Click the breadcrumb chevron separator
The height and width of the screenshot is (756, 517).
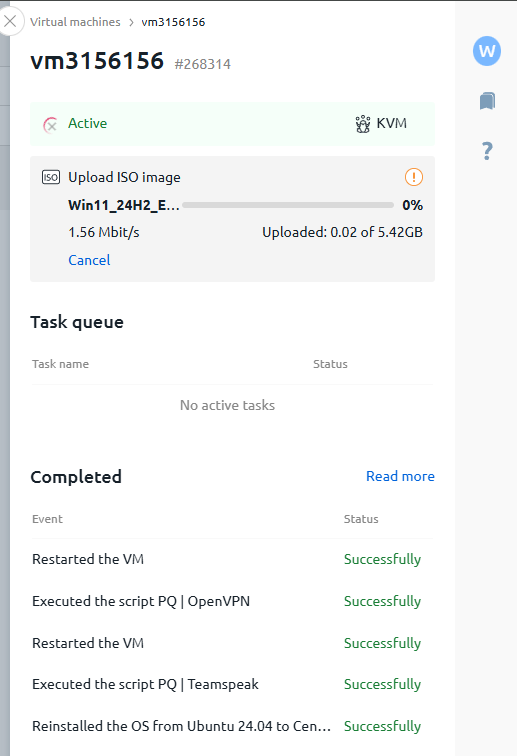point(131,23)
